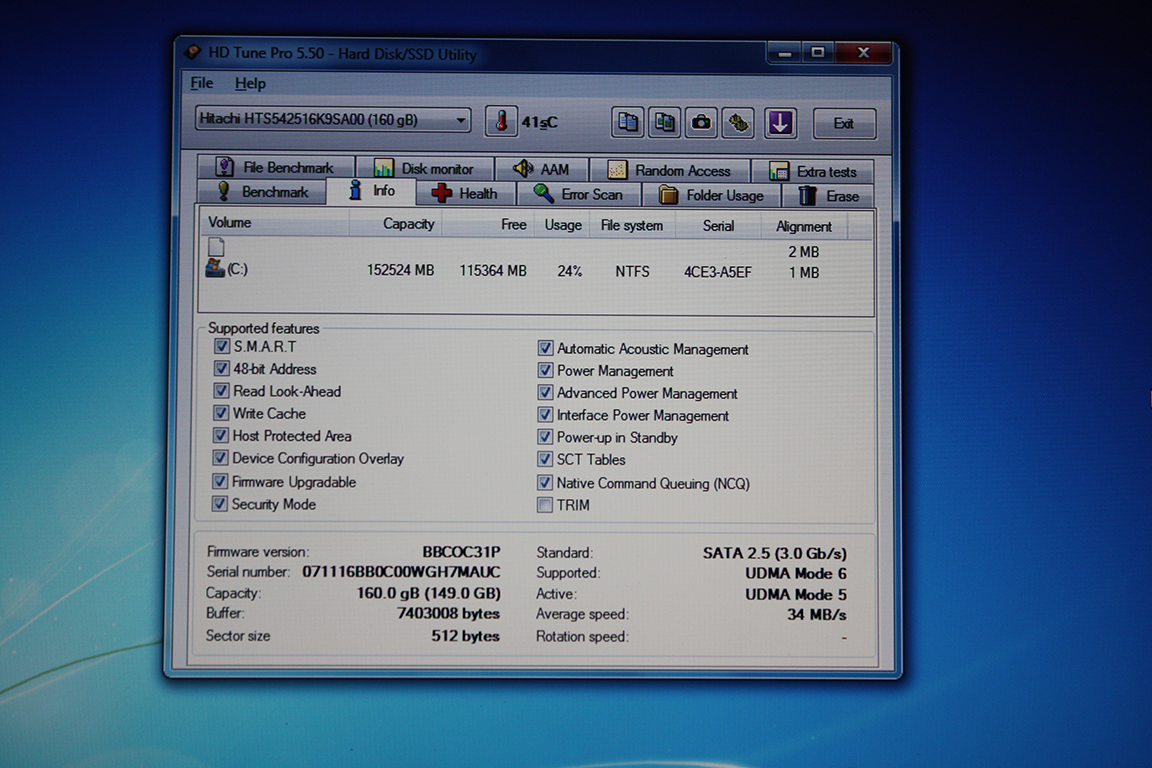Viewport: 1152px width, 768px height.
Task: Toggle the Advanced Power Management checkbox
Action: pos(545,392)
